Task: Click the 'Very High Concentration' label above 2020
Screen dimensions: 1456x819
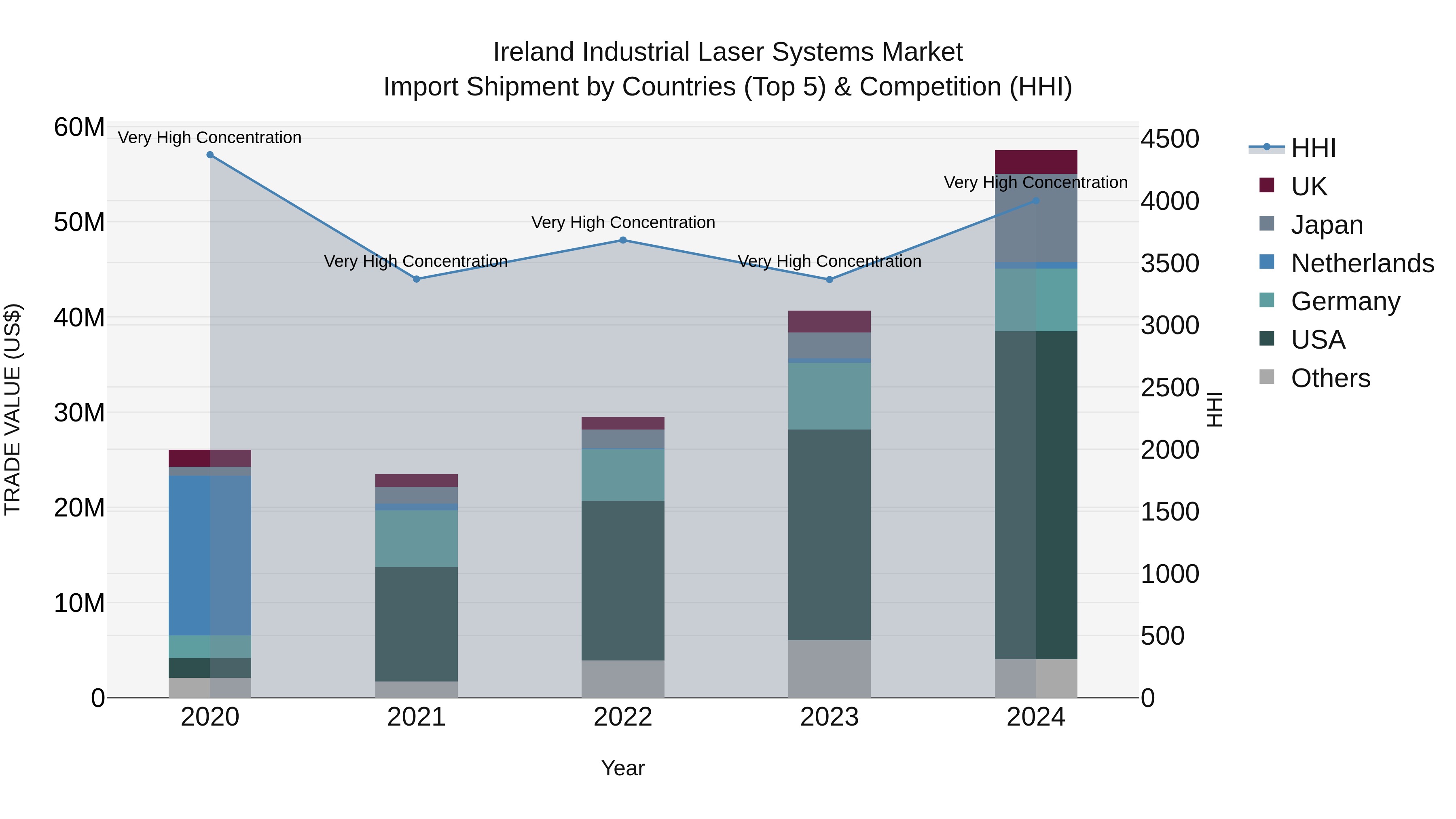Action: (210, 138)
